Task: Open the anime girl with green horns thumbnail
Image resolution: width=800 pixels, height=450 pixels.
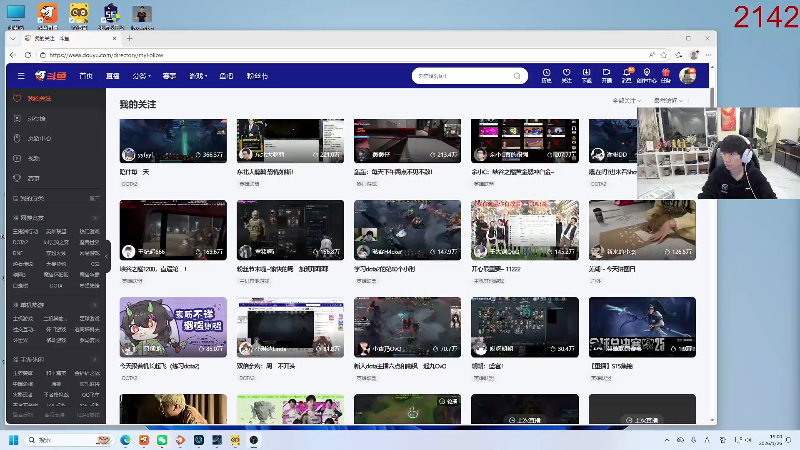Action: click(x=173, y=327)
